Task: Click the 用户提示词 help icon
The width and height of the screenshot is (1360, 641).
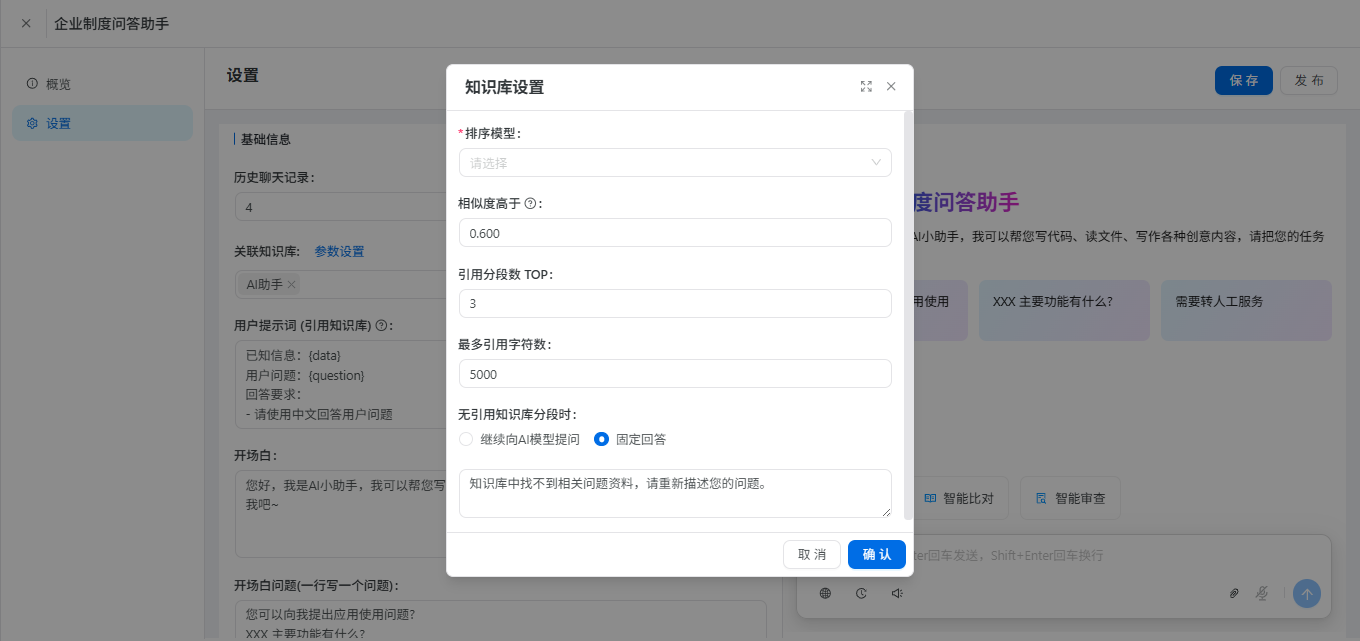Action: [381, 326]
